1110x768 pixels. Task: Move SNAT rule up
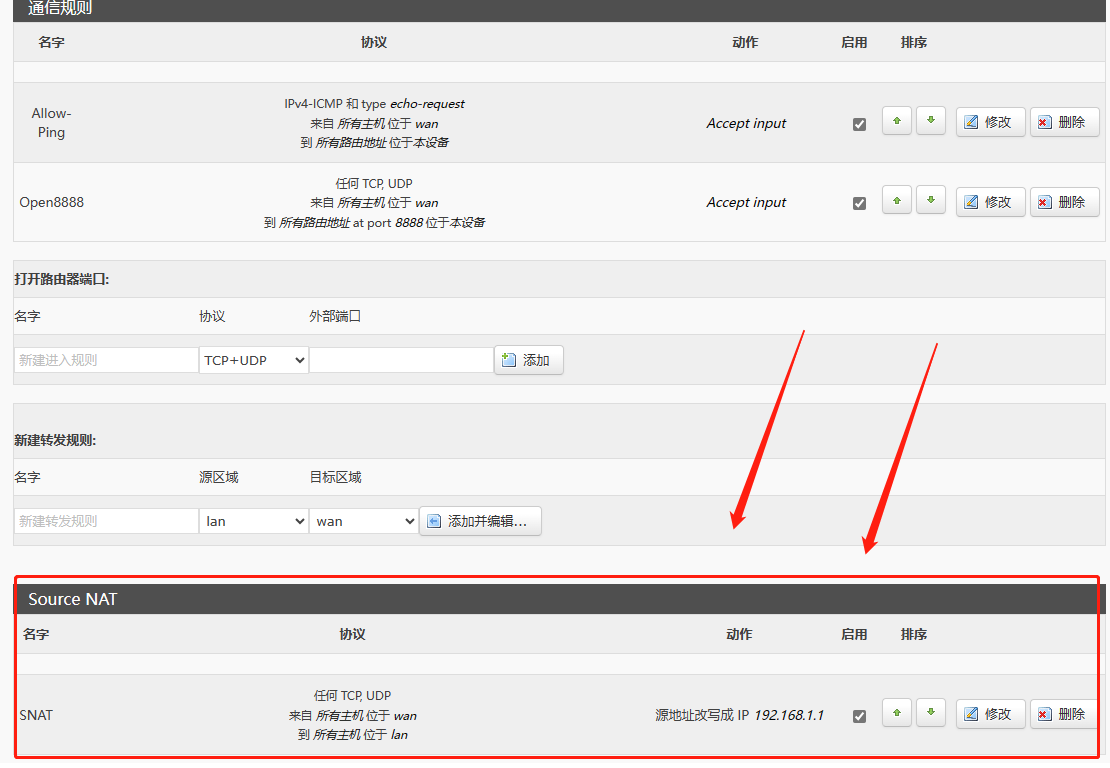point(896,713)
